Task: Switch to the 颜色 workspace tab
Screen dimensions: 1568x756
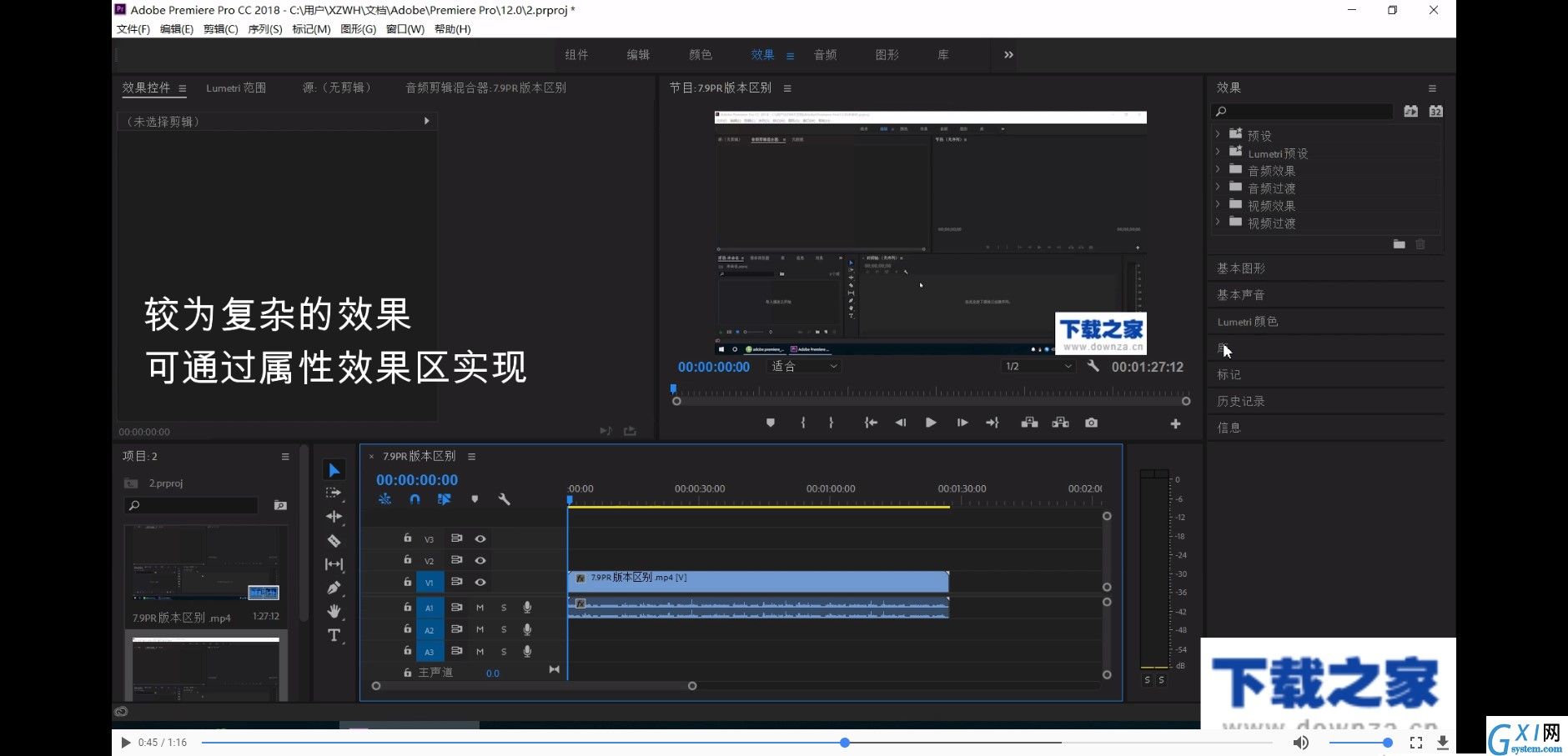Action: (x=701, y=55)
